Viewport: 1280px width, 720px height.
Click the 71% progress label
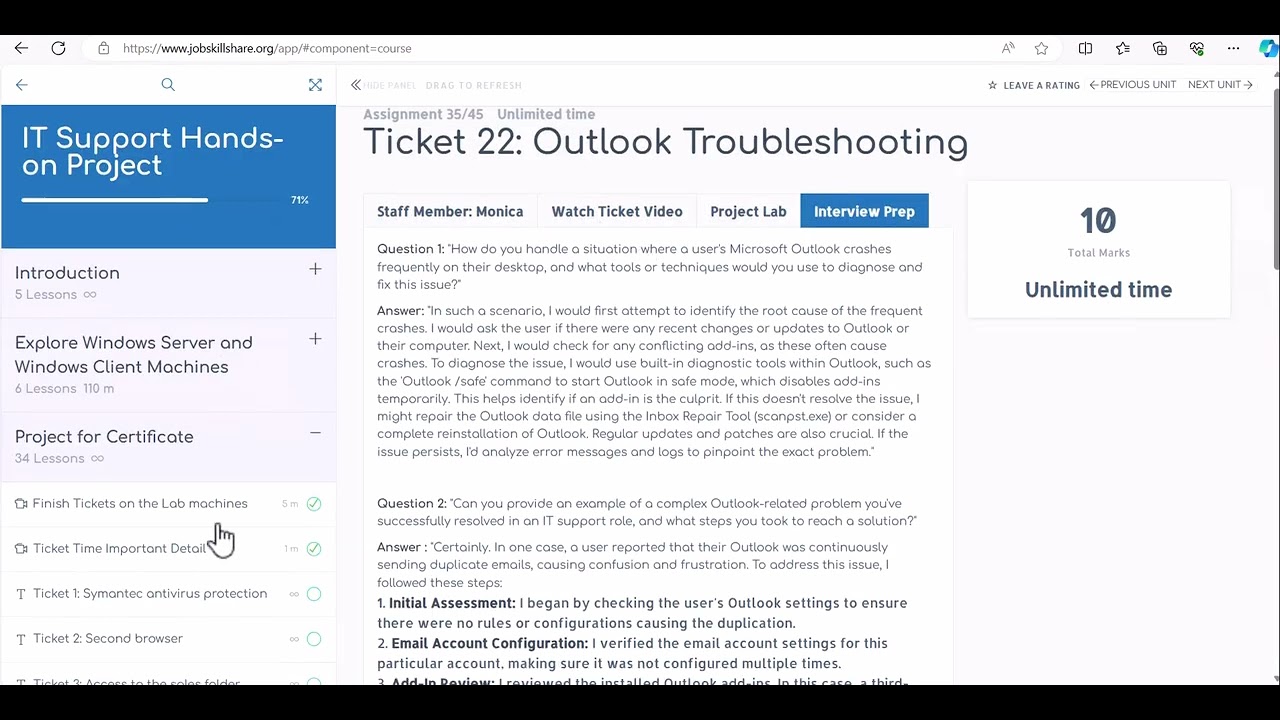coord(300,200)
